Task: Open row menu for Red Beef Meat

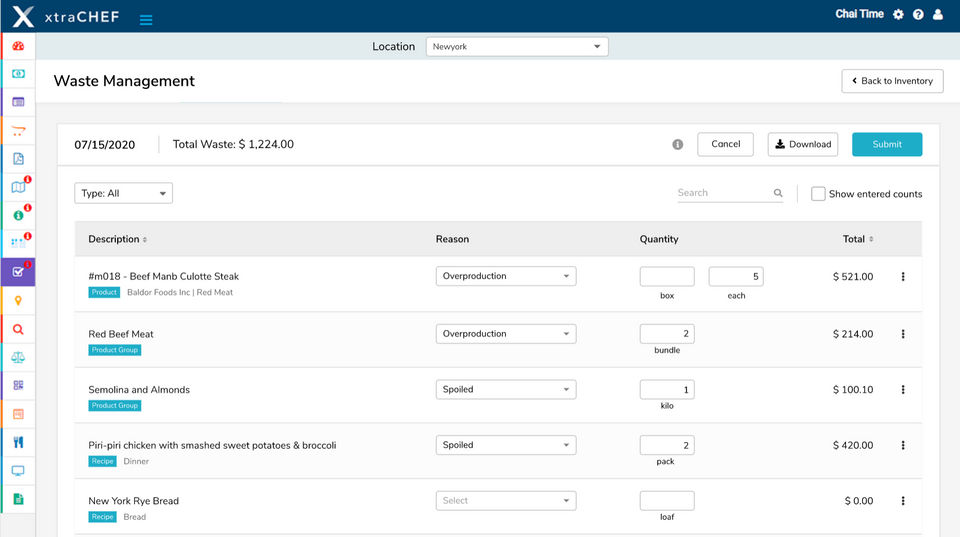Action: click(903, 334)
